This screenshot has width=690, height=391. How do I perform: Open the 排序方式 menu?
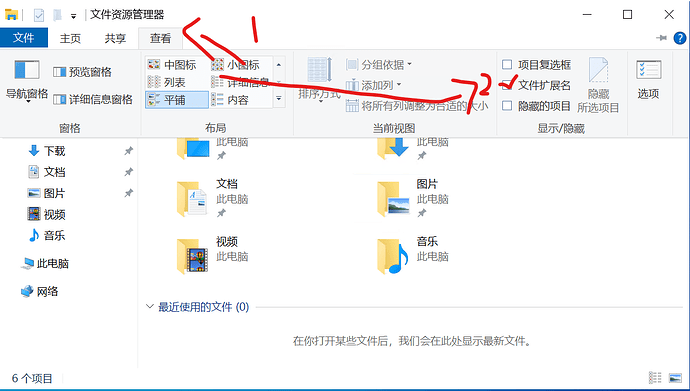[319, 80]
